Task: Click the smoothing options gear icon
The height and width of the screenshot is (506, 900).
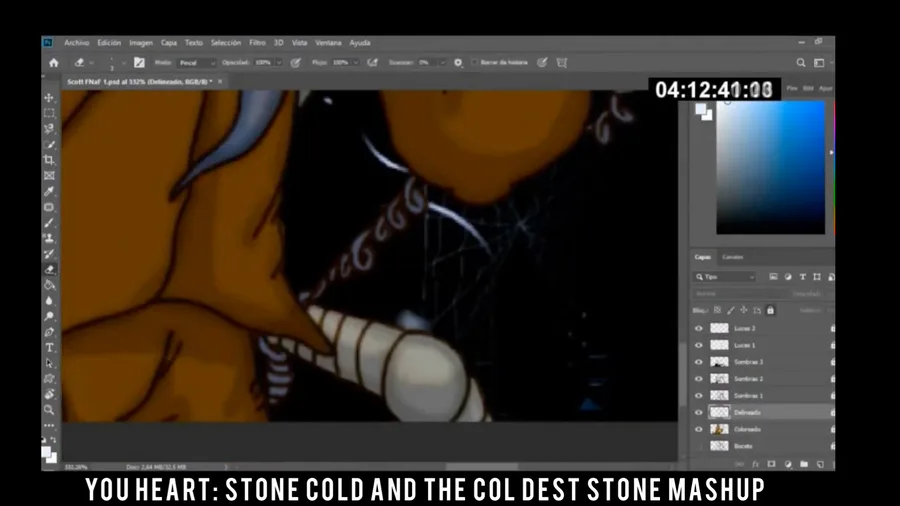Action: 458,63
